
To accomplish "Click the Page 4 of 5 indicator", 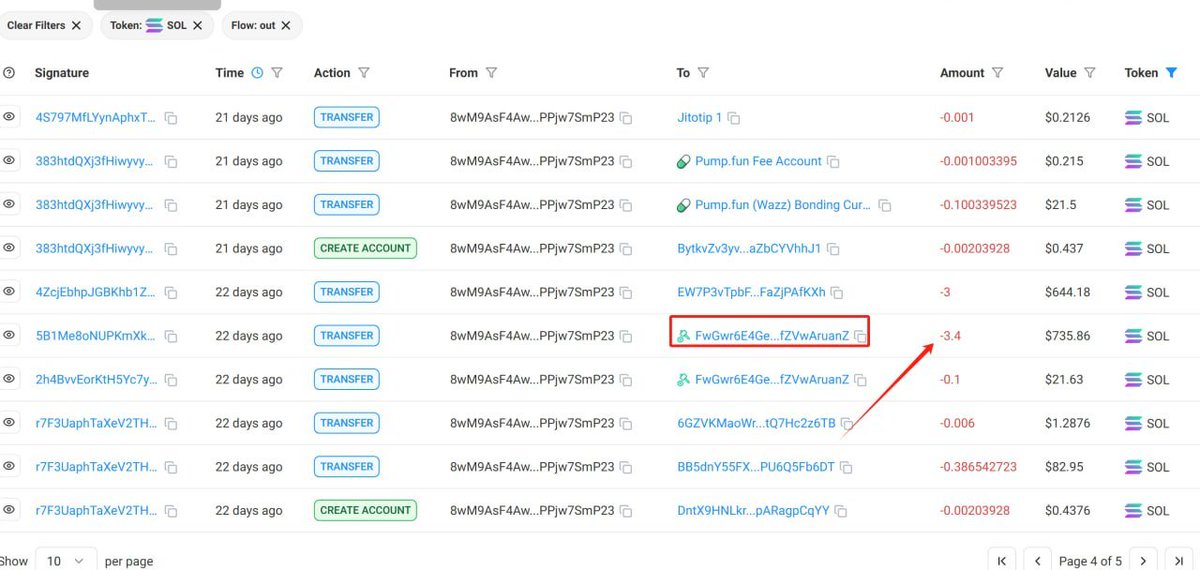I will [1090, 561].
